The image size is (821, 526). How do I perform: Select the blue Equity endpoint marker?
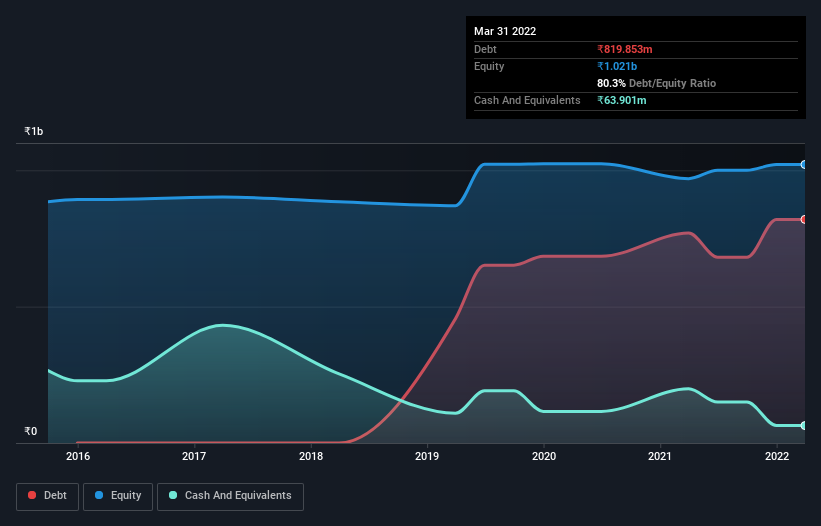(x=804, y=165)
